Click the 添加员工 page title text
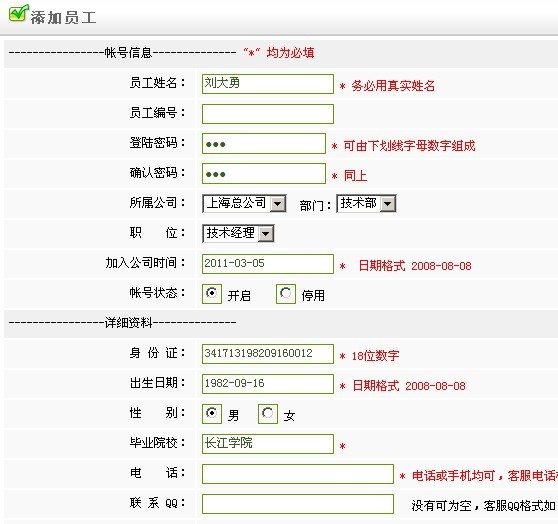Viewport: 558px width, 524px height. click(x=63, y=18)
